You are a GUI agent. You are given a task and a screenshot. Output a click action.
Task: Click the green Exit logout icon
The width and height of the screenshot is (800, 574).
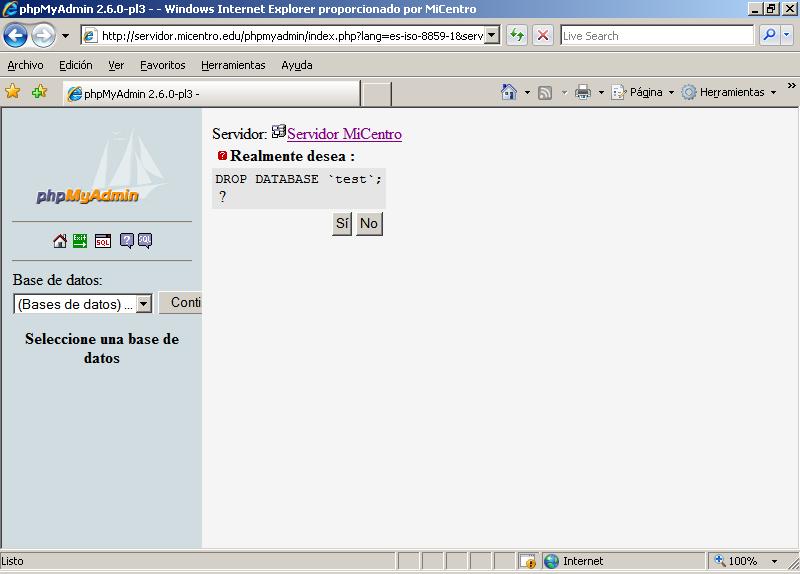pyautogui.click(x=80, y=241)
